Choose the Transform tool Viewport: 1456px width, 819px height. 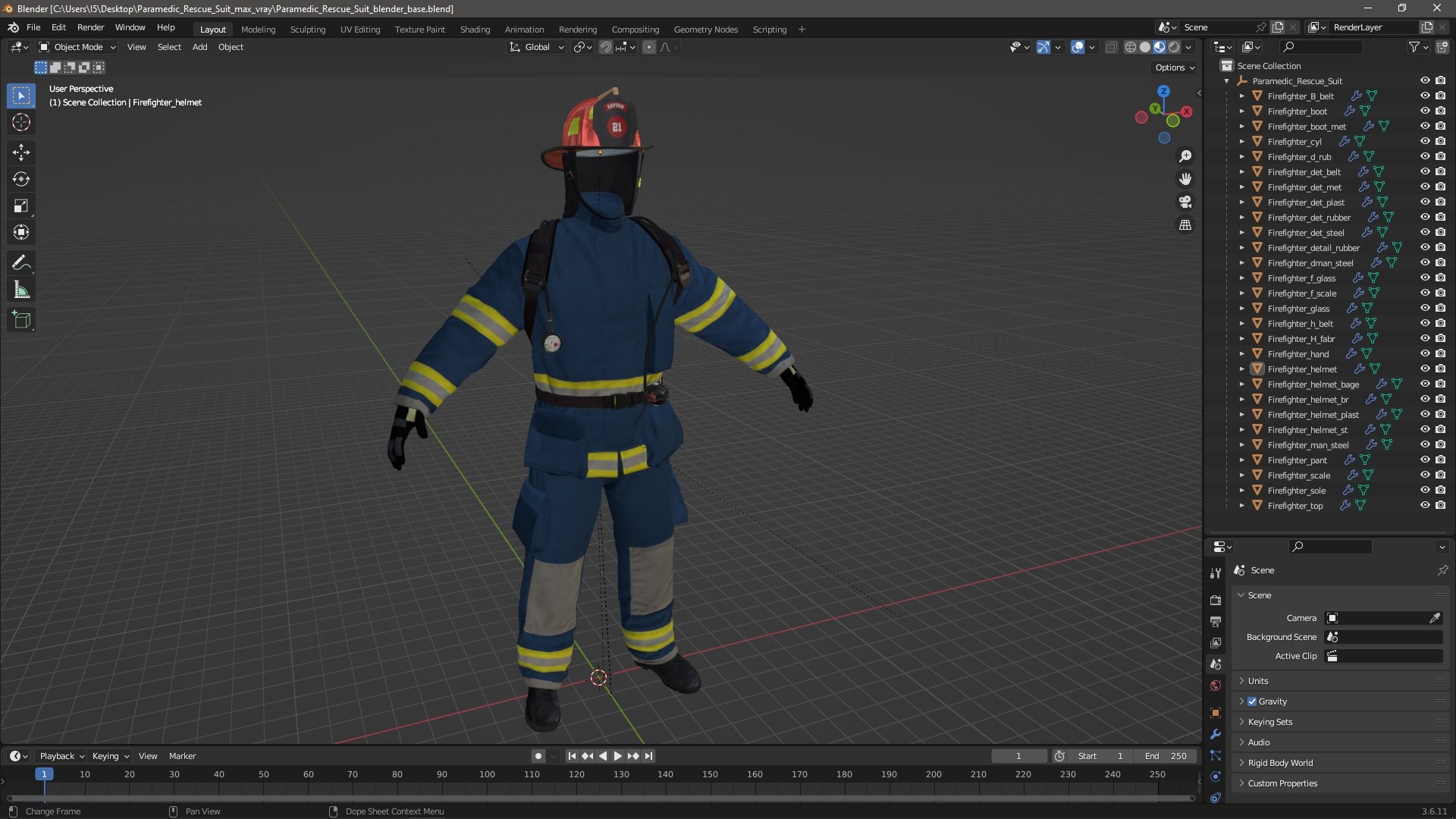click(x=21, y=232)
